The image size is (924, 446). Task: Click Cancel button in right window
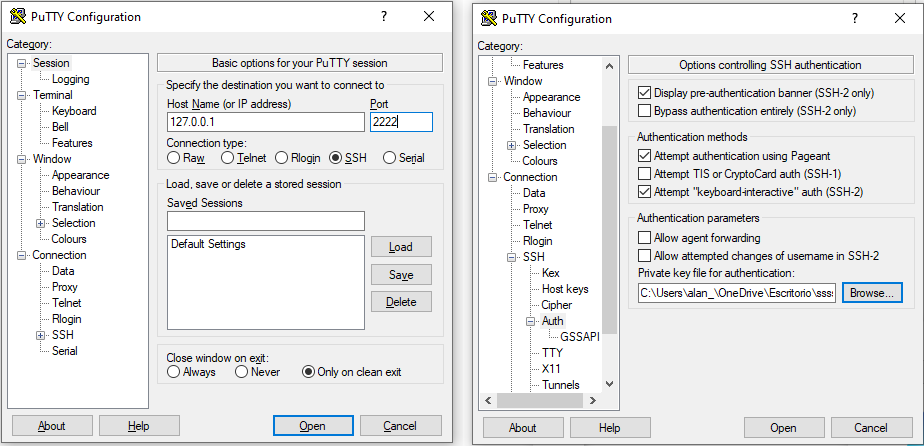(x=872, y=428)
